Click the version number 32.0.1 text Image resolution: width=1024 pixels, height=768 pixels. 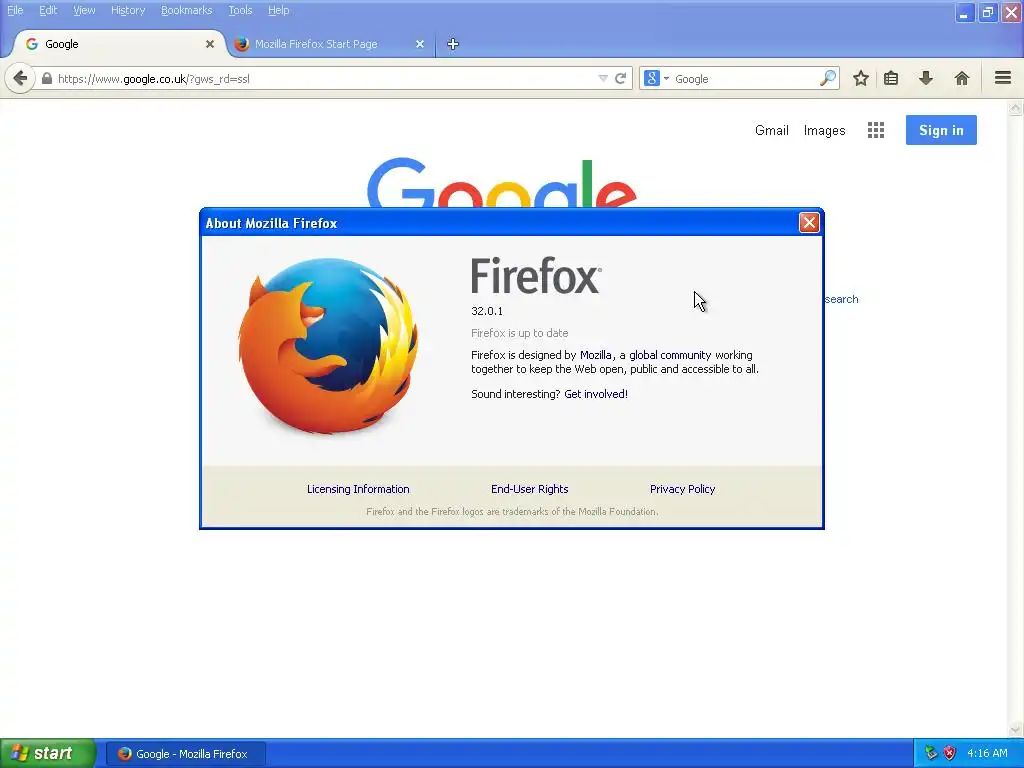(x=487, y=311)
